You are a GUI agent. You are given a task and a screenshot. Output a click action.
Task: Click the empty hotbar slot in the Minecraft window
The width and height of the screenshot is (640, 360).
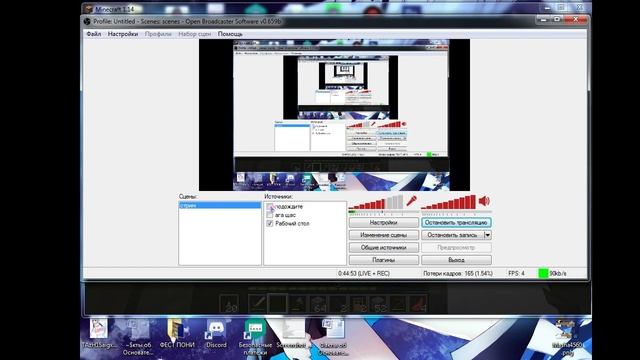(x=278, y=304)
